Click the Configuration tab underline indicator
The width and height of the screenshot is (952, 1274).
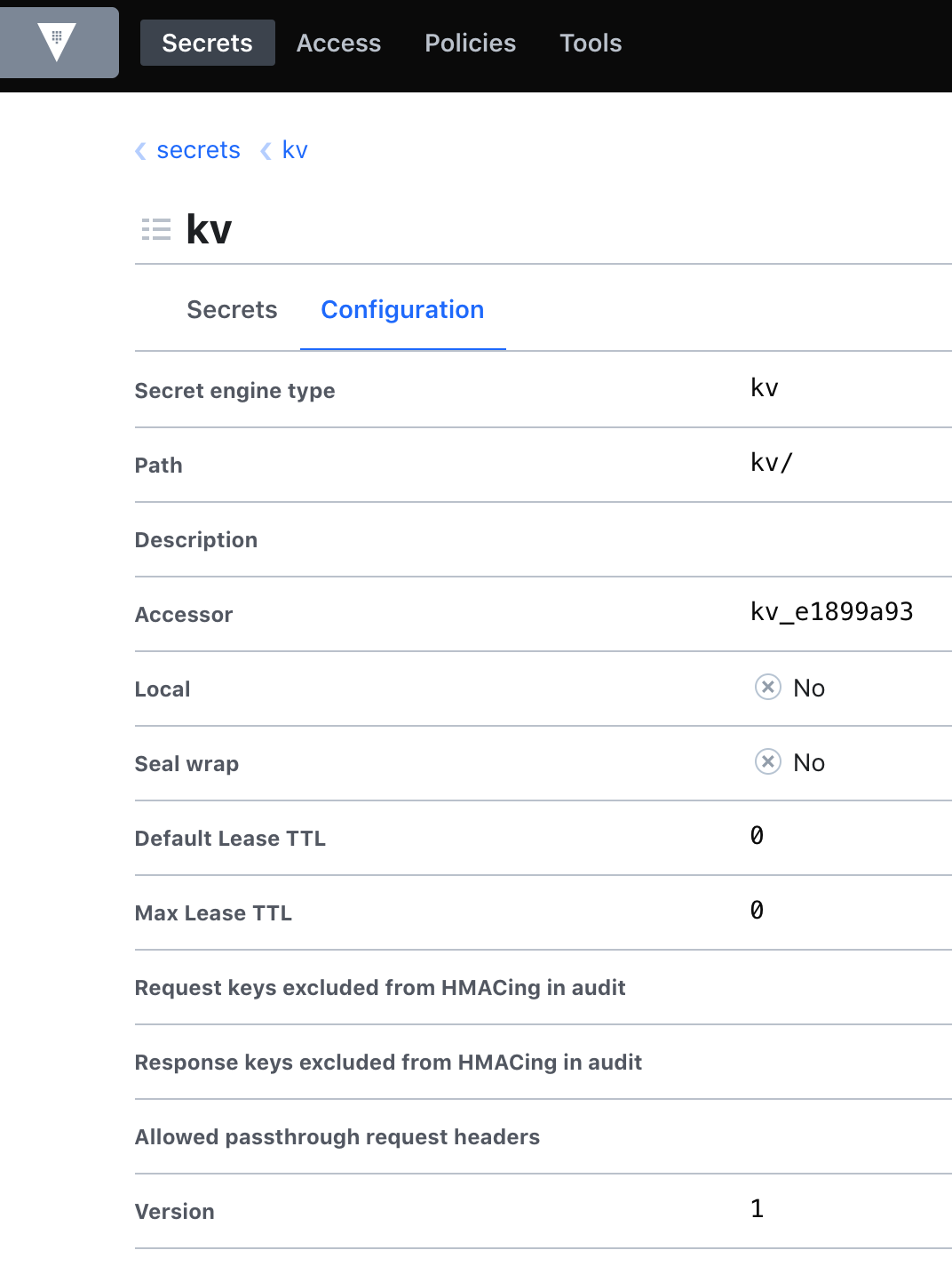(402, 350)
